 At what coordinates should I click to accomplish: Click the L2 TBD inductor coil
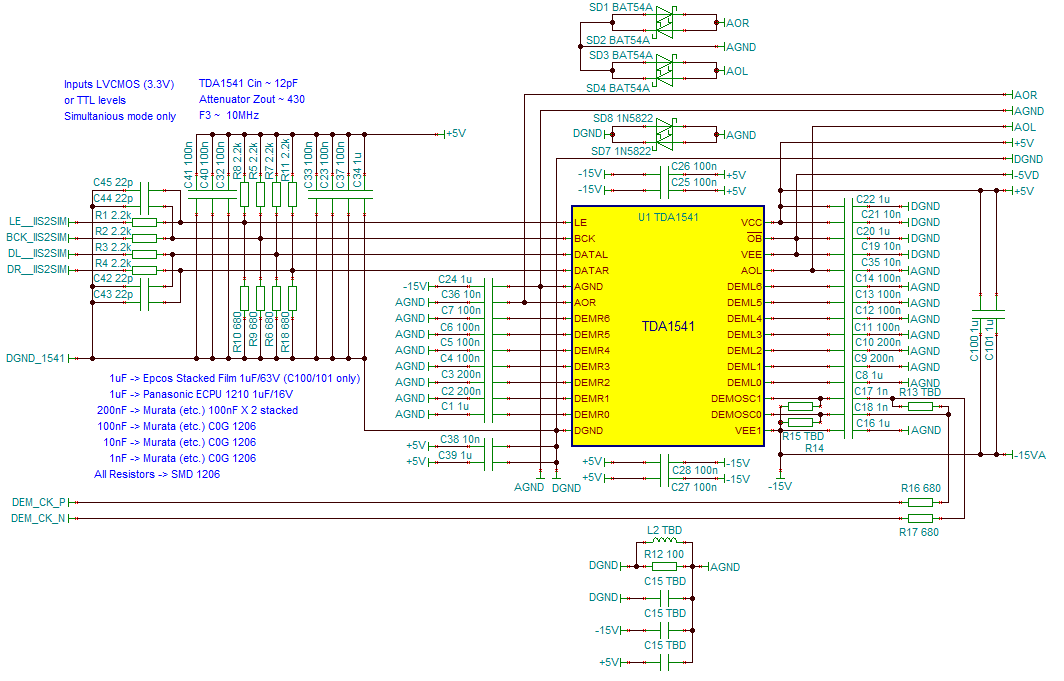[664, 541]
